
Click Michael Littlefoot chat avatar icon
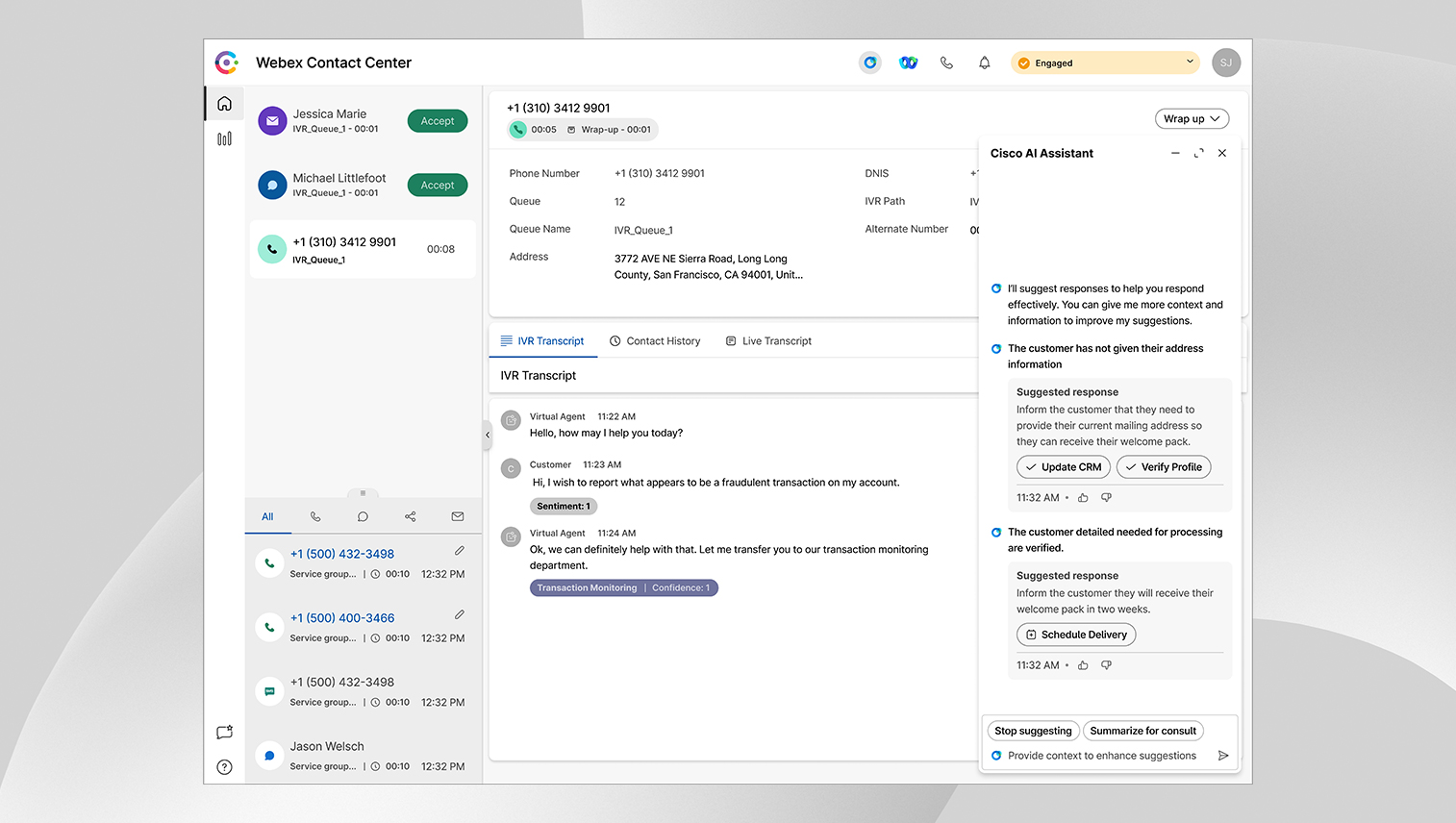(x=272, y=185)
